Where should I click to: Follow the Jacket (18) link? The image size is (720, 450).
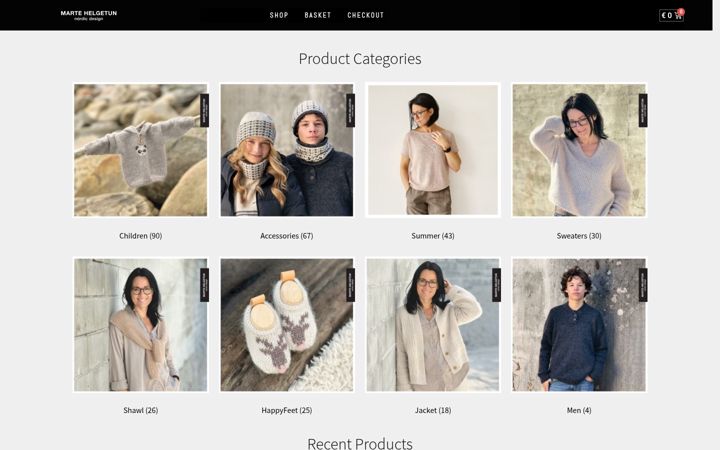[433, 410]
